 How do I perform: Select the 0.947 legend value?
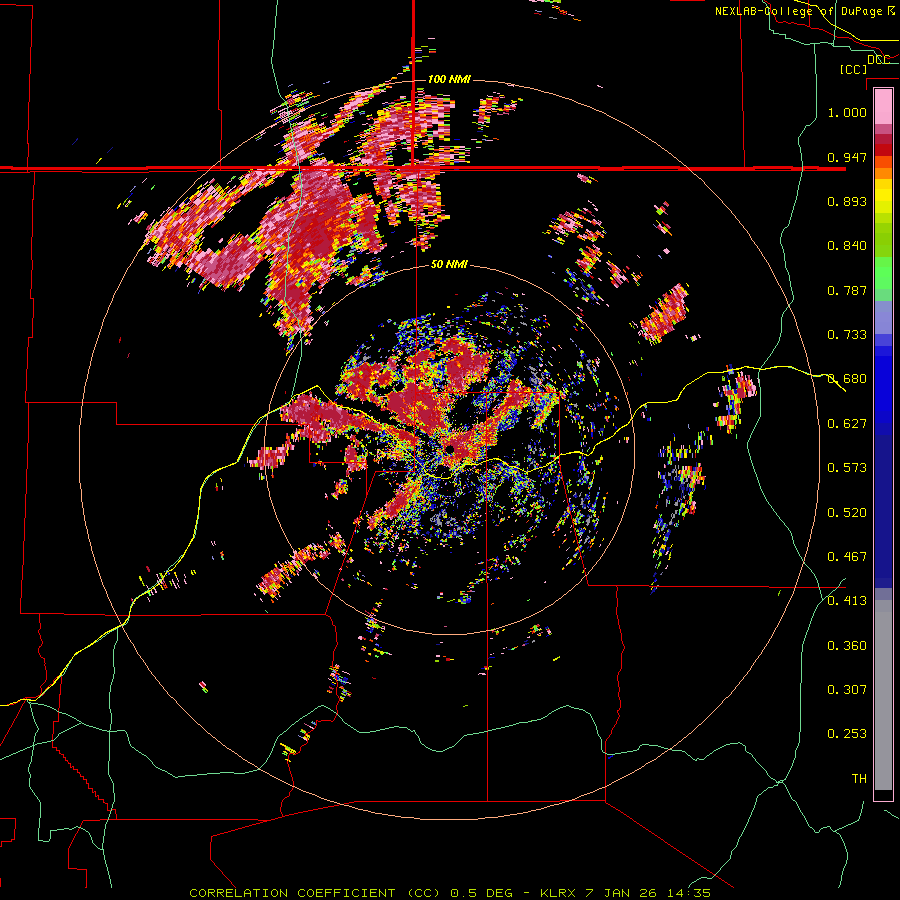tap(847, 157)
